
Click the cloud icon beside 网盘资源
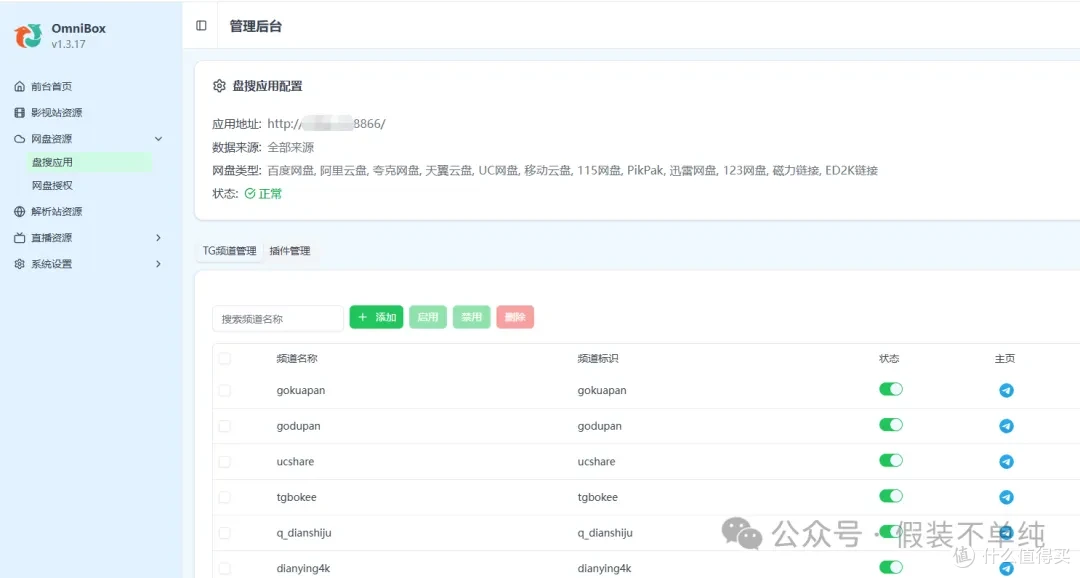[19, 138]
